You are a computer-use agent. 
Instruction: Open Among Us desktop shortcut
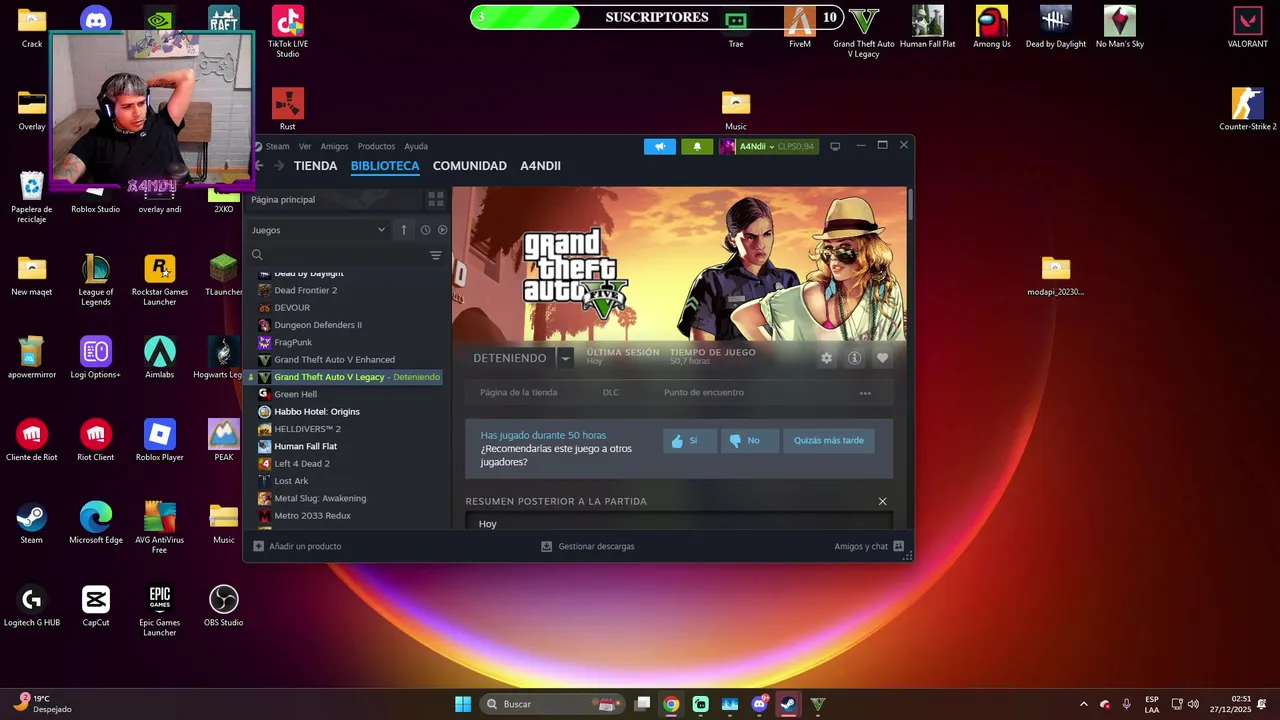(992, 27)
